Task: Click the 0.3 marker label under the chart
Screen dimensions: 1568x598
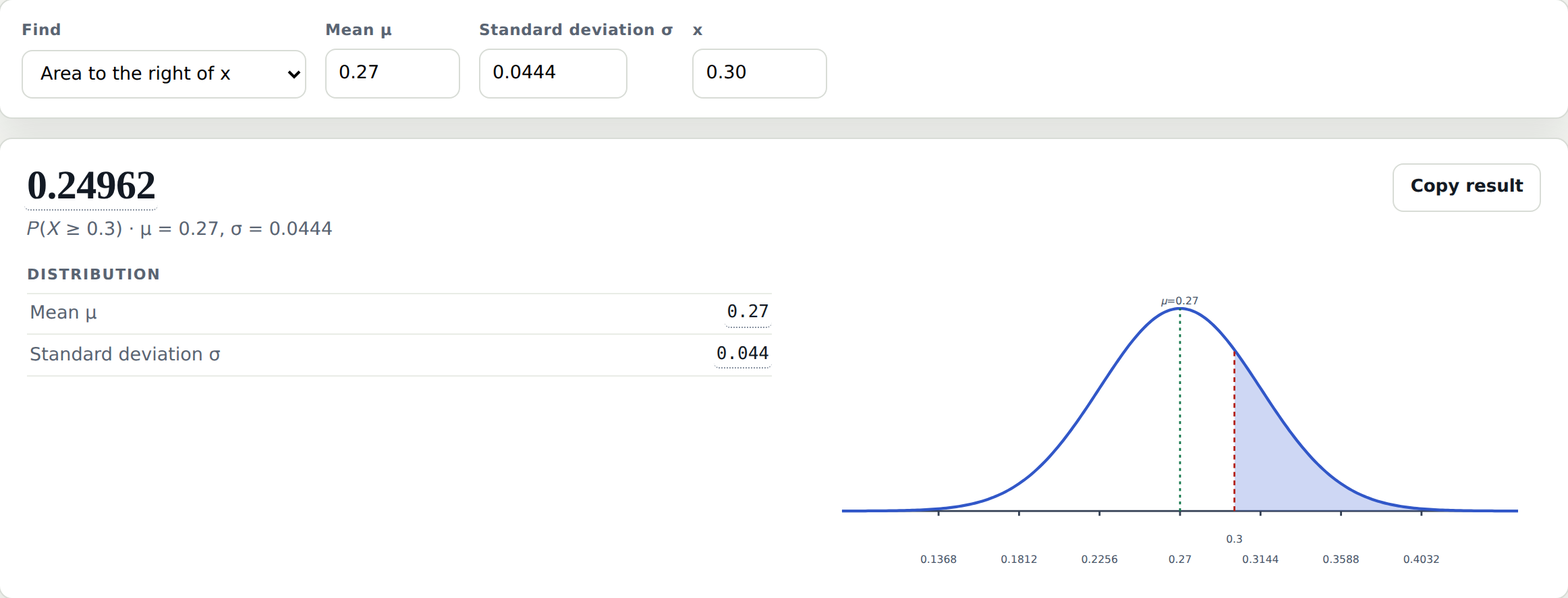Action: (x=1234, y=539)
